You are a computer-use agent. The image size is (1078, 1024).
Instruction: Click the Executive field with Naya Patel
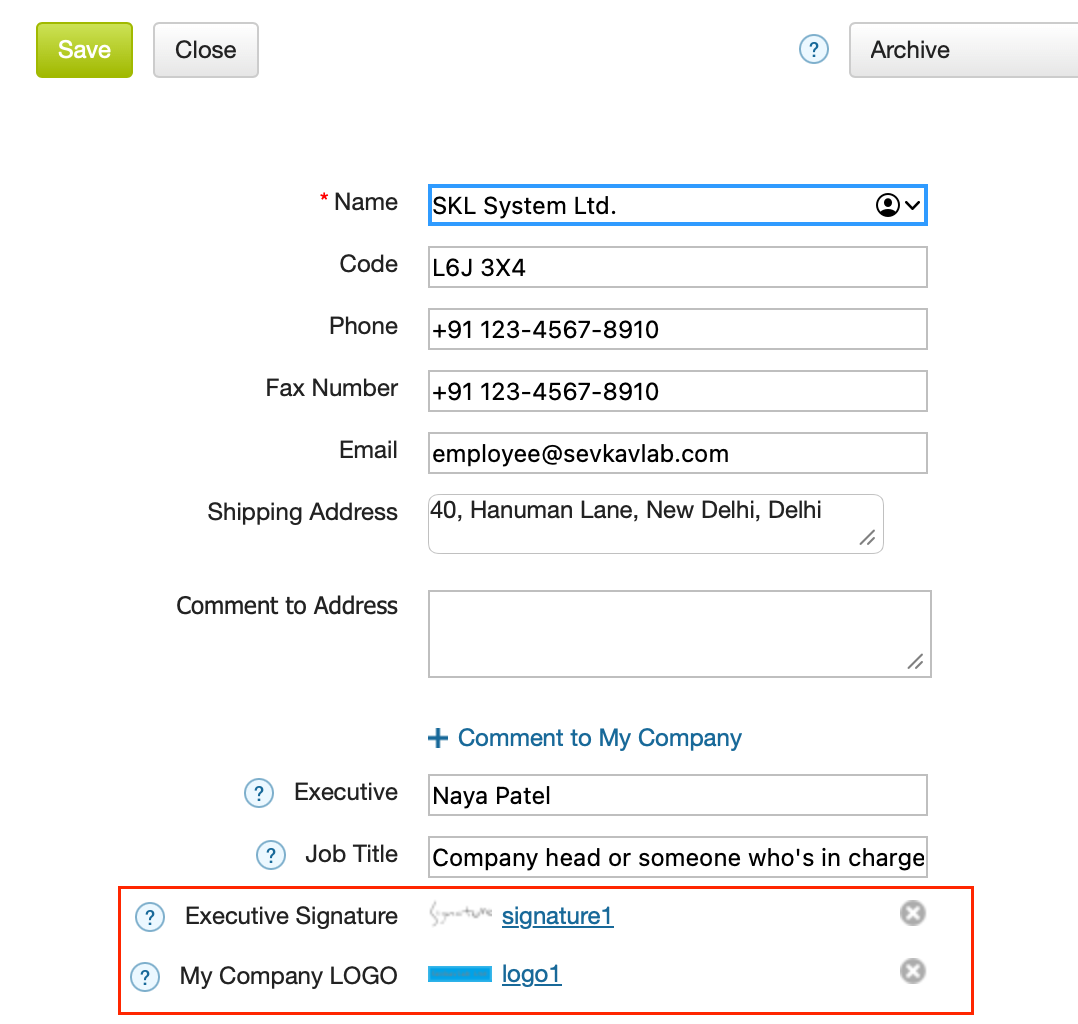point(677,795)
